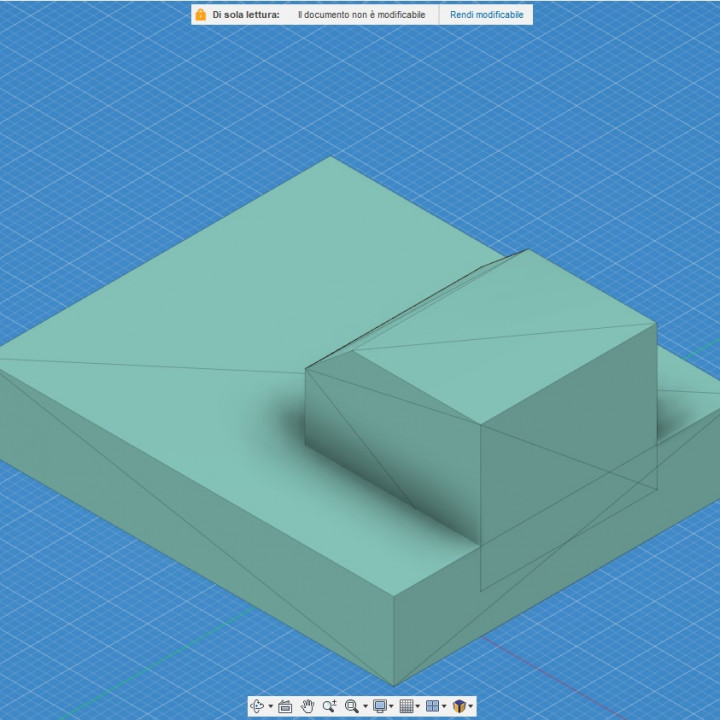Click the 'Di sola lettura:' label
Viewport: 720px width, 720px height.
point(245,15)
